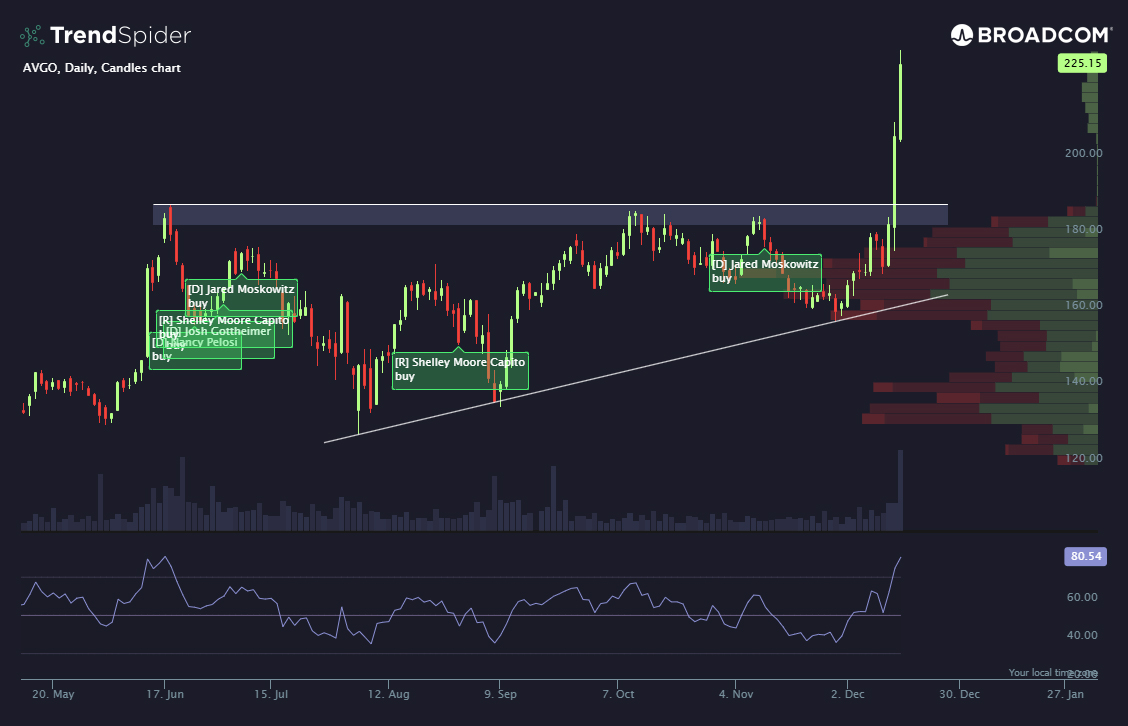1128x726 pixels.
Task: Click the BROADCOM wordmark text
Action: [1045, 35]
